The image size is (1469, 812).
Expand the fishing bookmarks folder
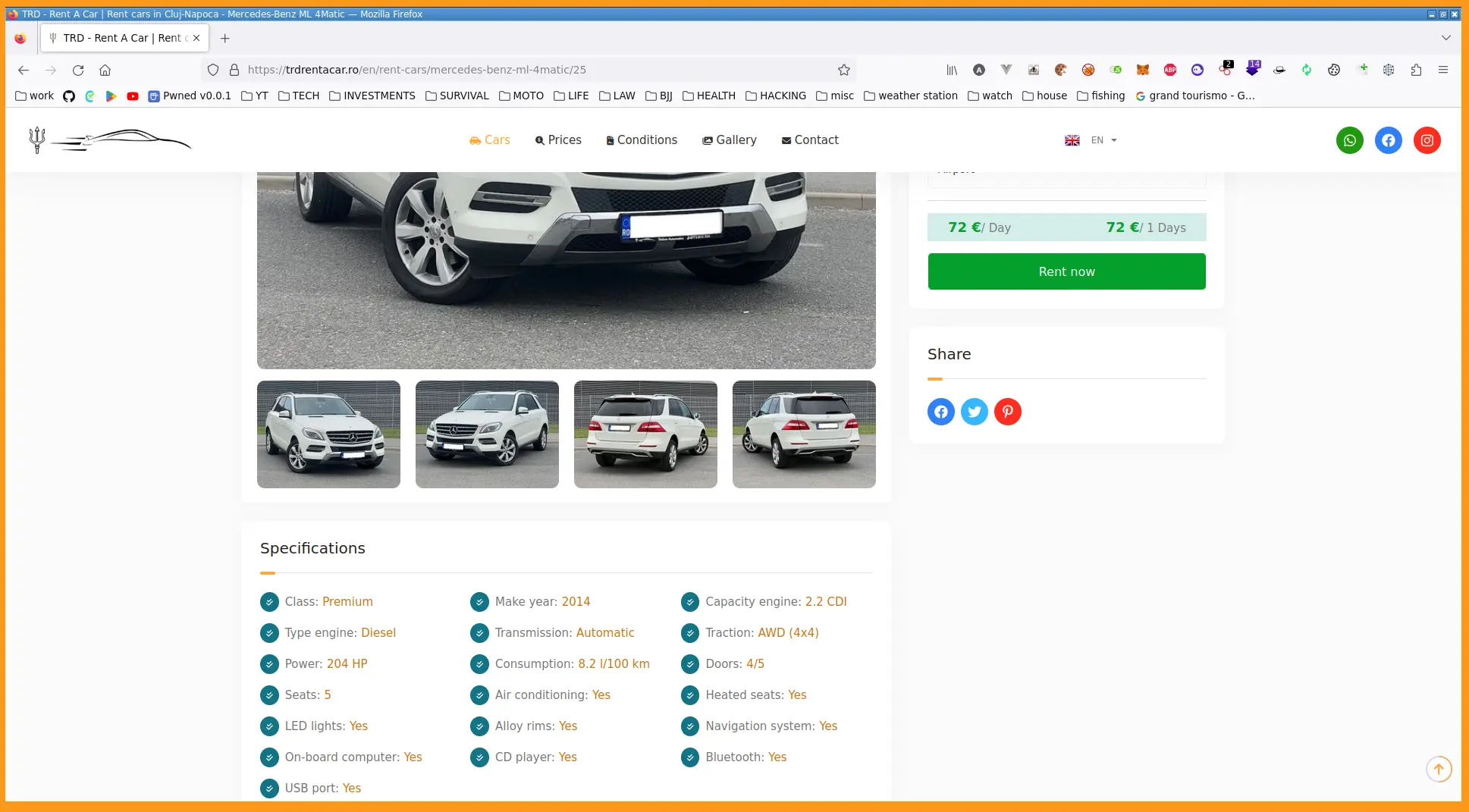(1100, 96)
